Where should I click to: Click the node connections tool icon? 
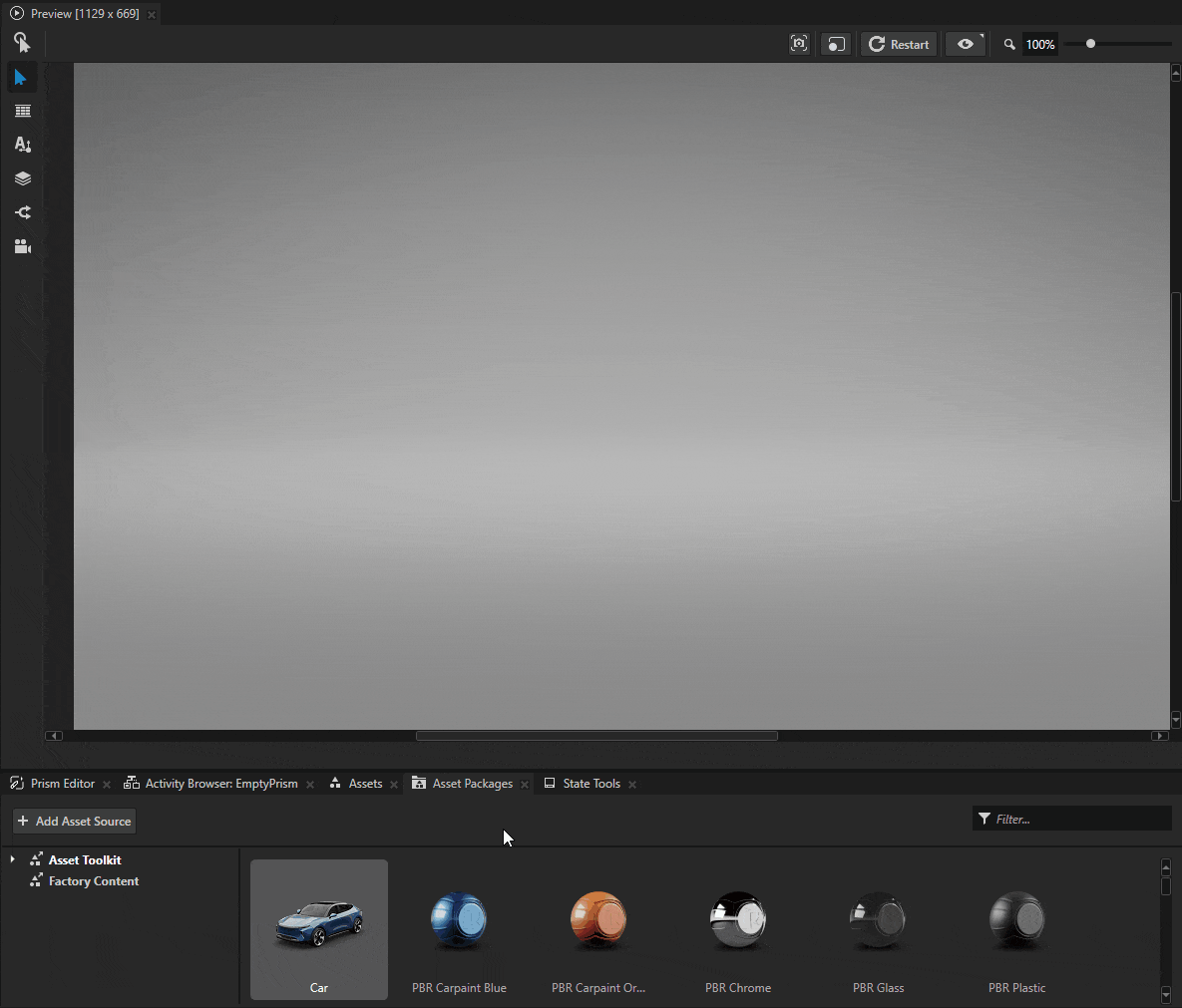click(22, 212)
